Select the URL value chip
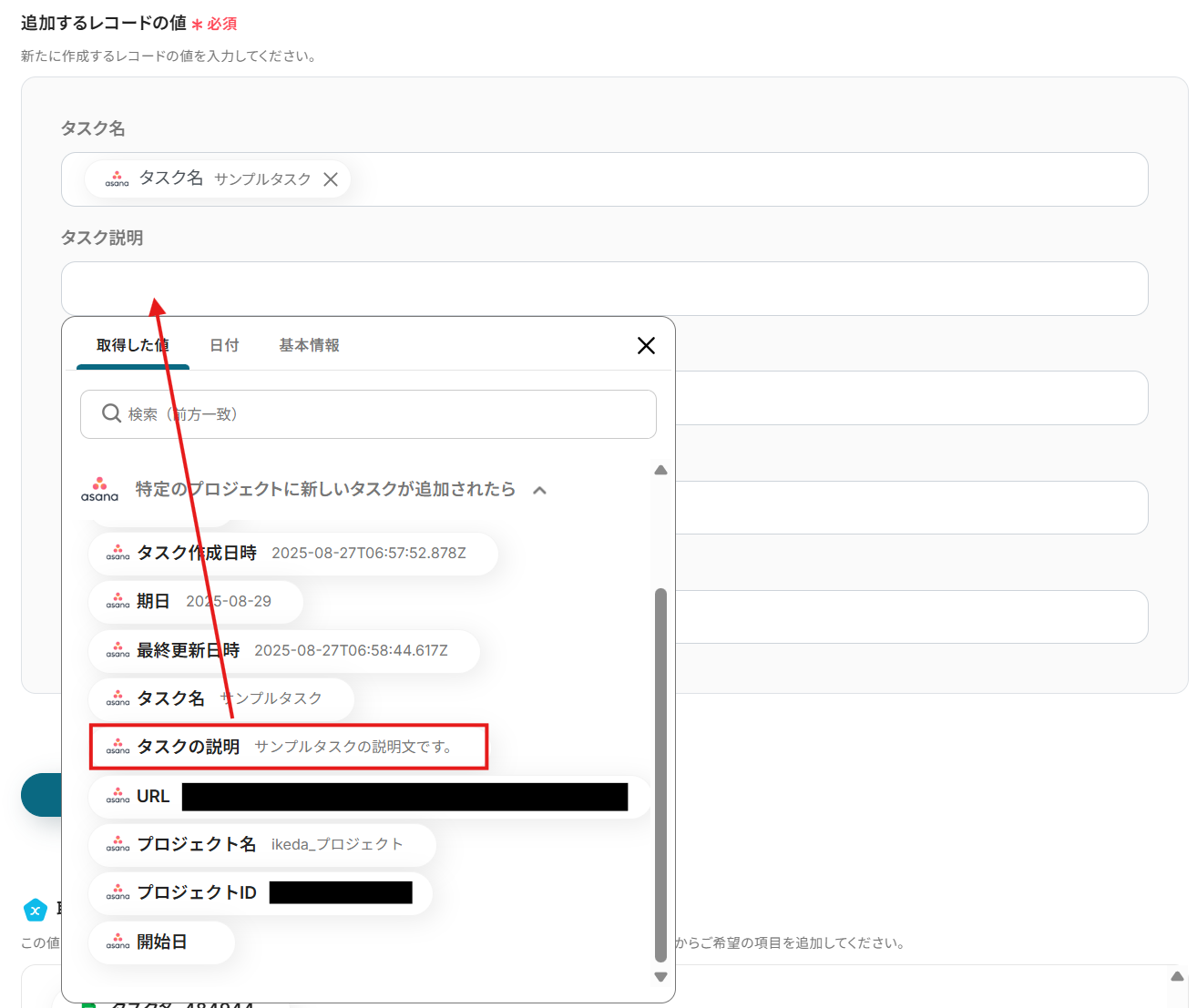Screen dimensions: 1197x1008 tap(370, 796)
